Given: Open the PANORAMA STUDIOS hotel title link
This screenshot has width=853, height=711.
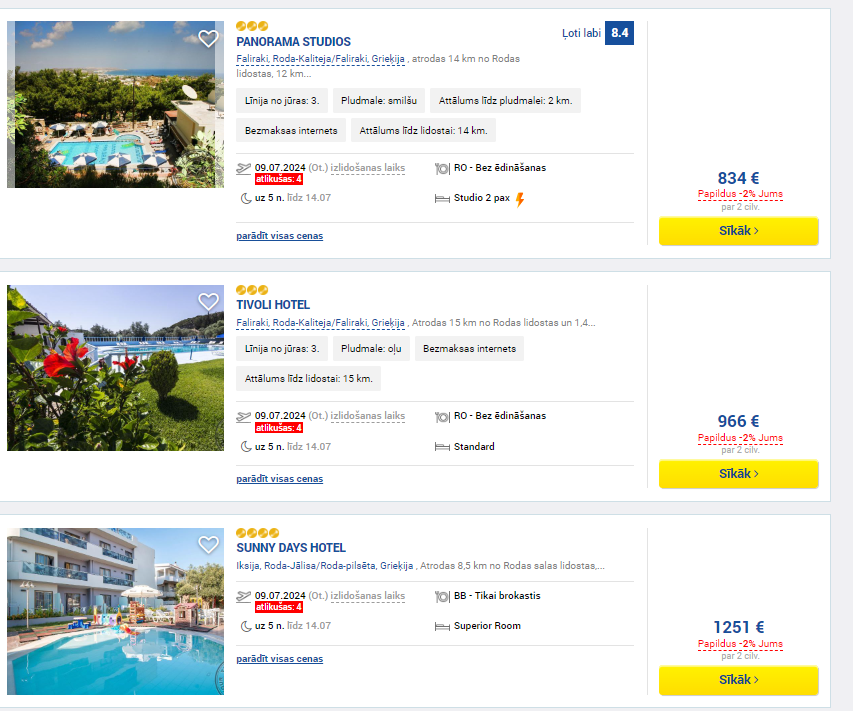Looking at the screenshot, I should click(x=293, y=42).
